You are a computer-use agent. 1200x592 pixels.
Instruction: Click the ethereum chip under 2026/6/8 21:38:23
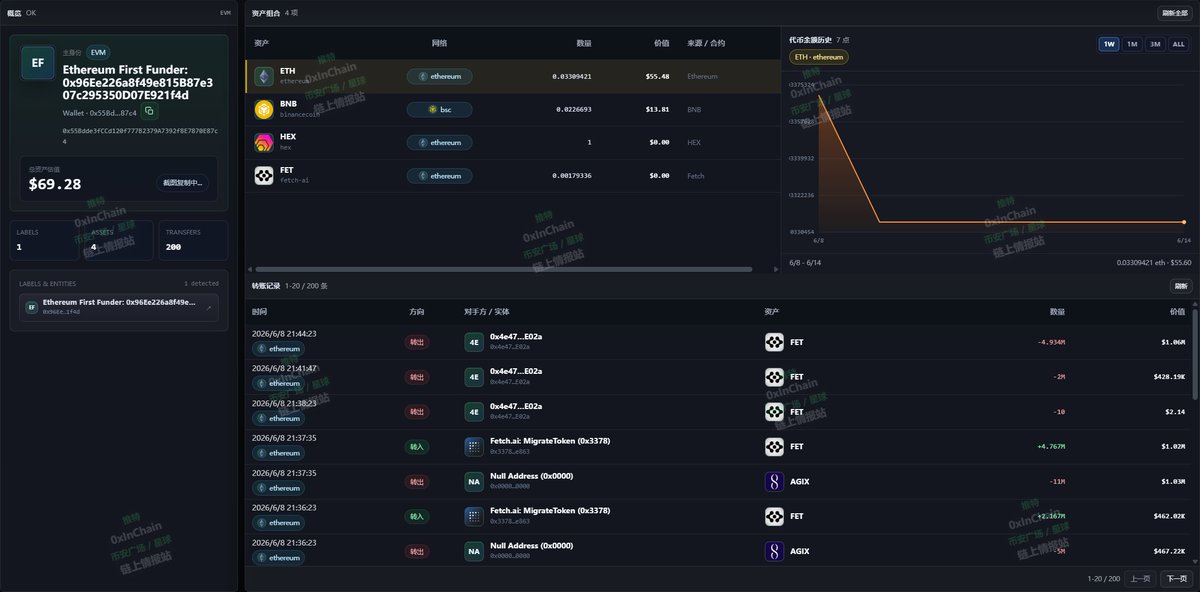[x=278, y=418]
